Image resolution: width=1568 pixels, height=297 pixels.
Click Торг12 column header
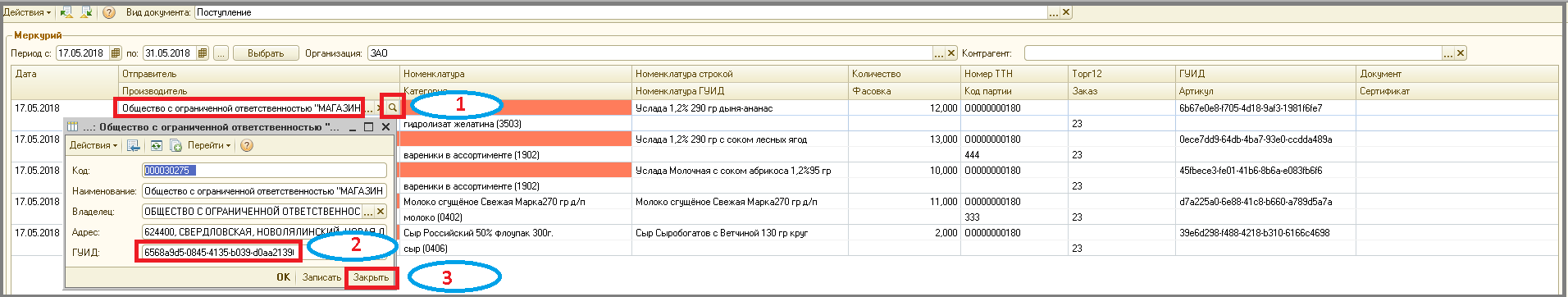coord(1122,74)
